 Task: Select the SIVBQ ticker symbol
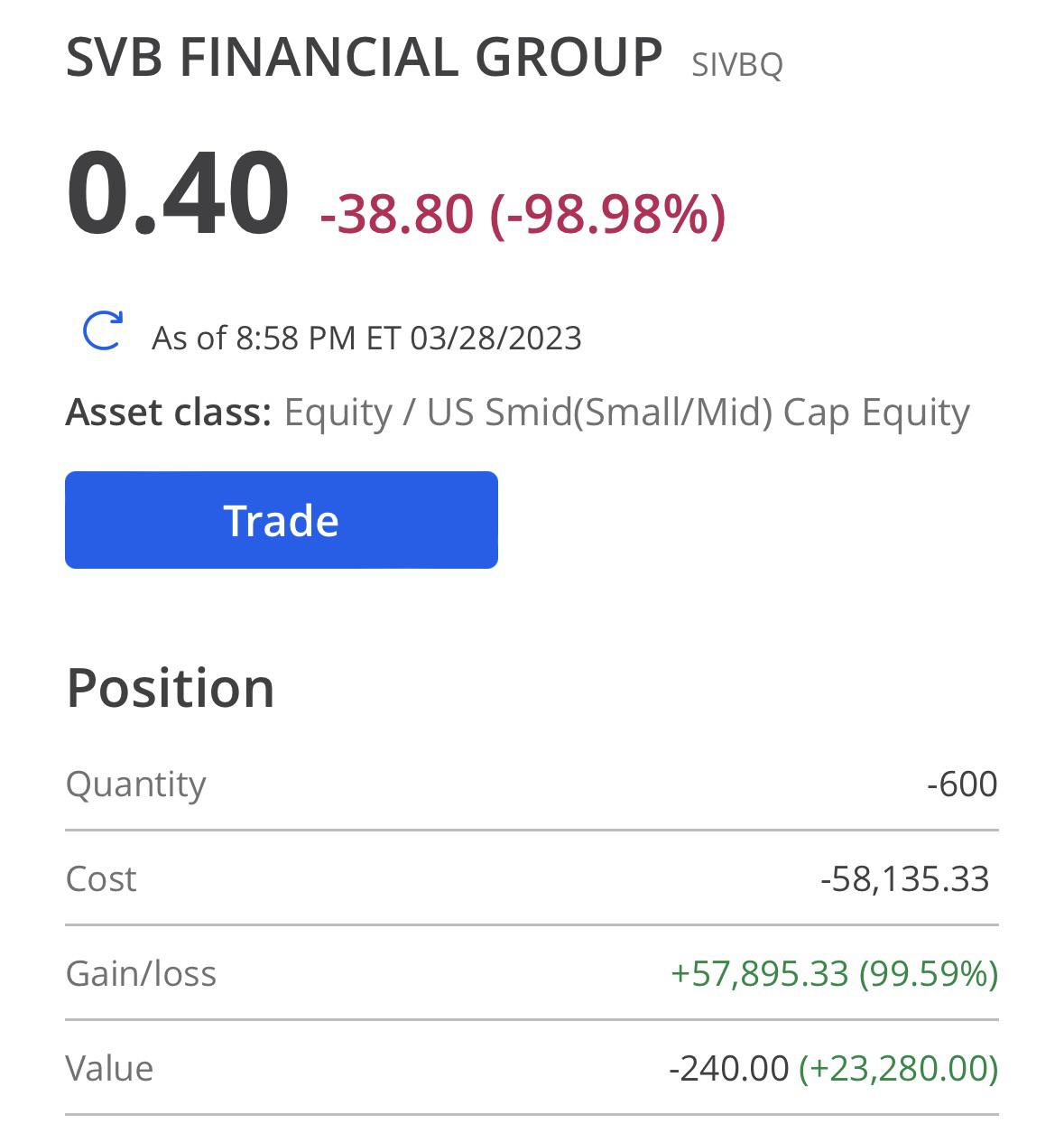(736, 65)
